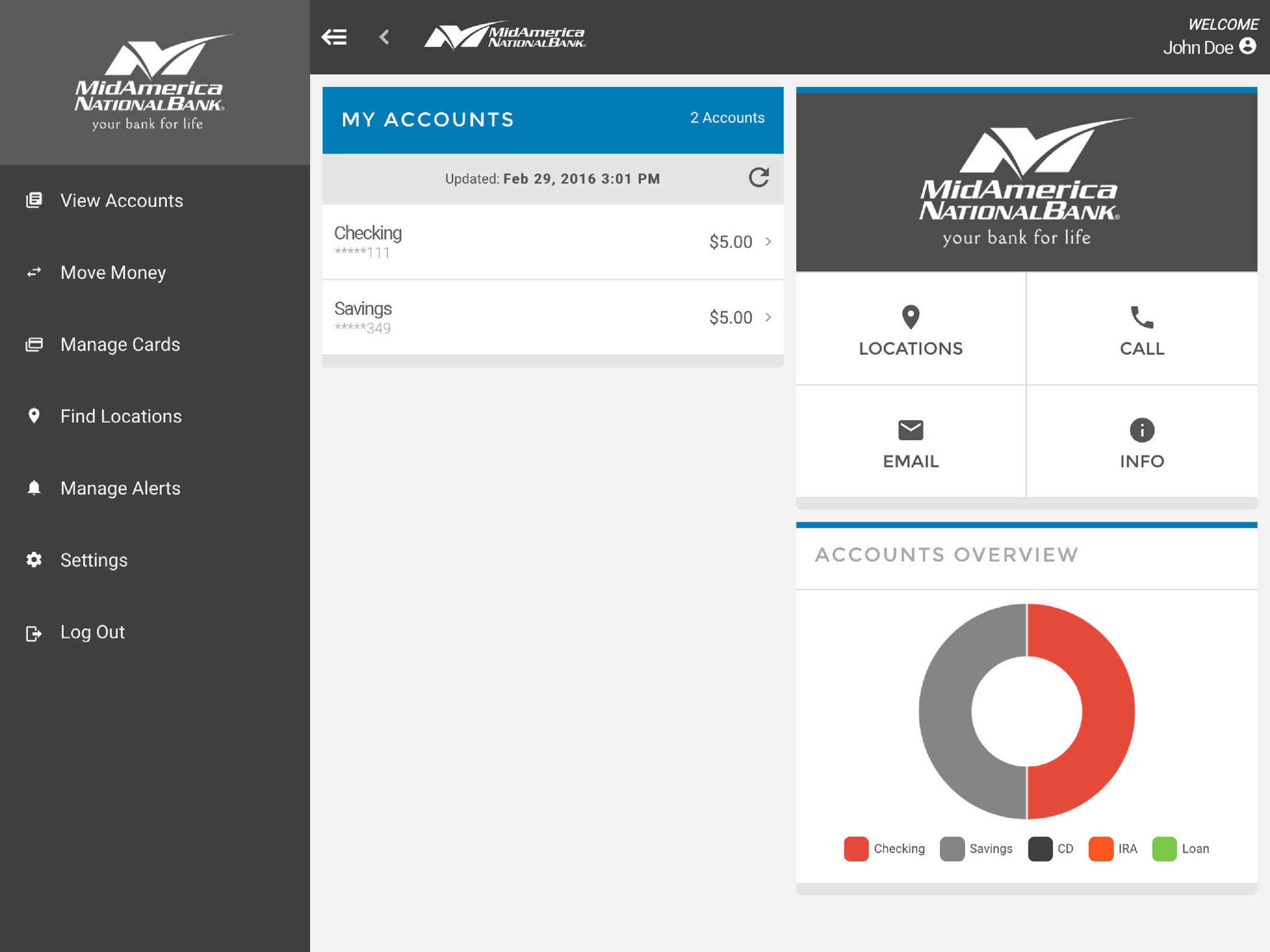Viewport: 1270px width, 952px height.
Task: Click the Savings $5.00 balance
Action: pyautogui.click(x=730, y=317)
